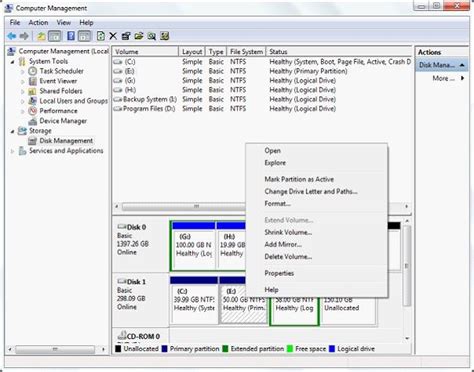Click the Up one level folder icon
This screenshot has height=372, width=474.
pos(41,36)
